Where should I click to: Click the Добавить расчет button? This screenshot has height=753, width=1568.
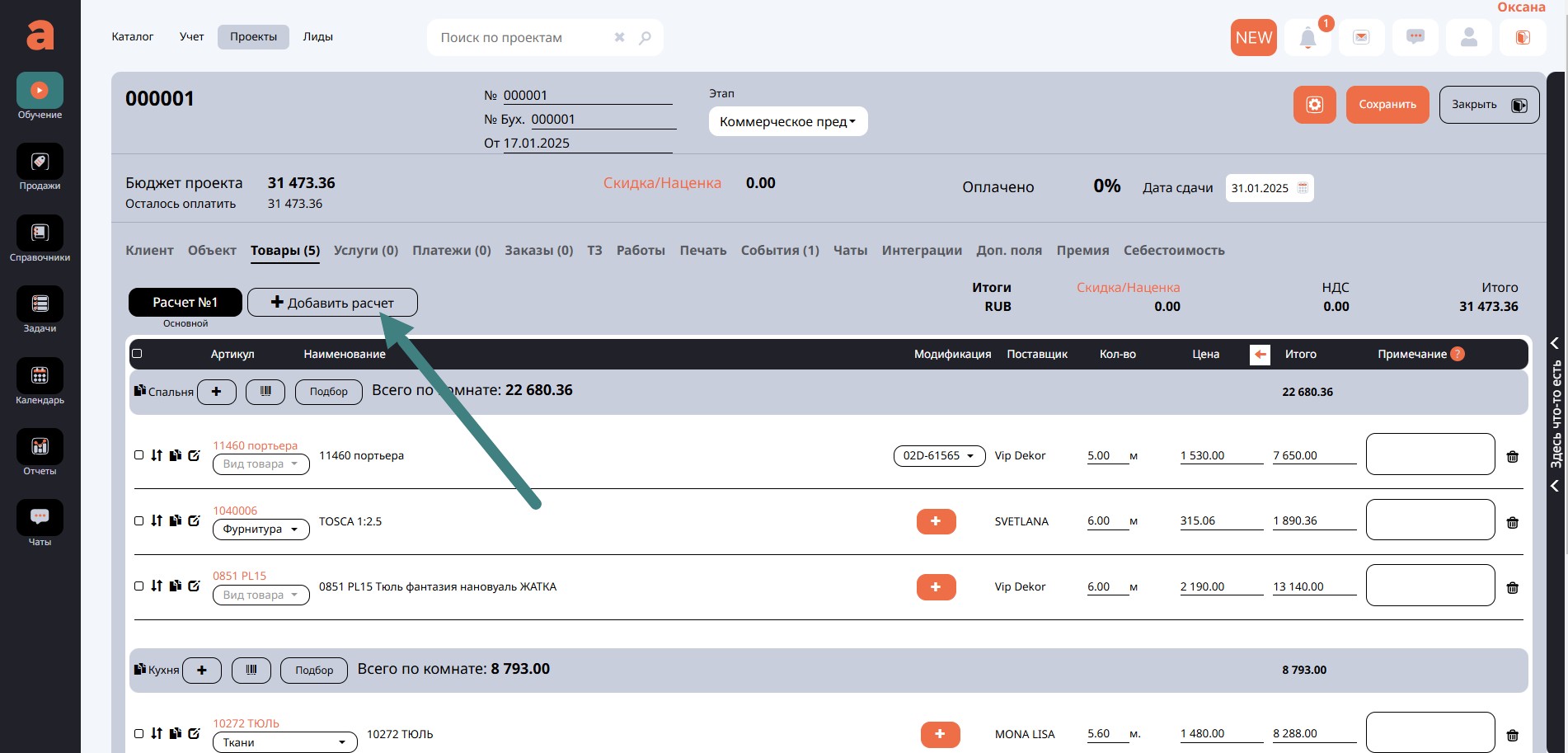click(332, 303)
